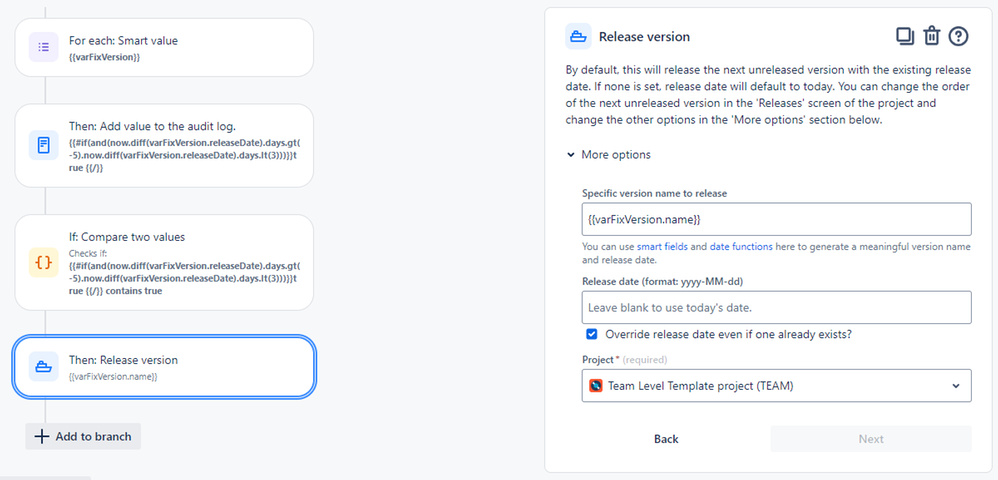Toggle Override release date checkbox
The height and width of the screenshot is (480, 998).
592,334
